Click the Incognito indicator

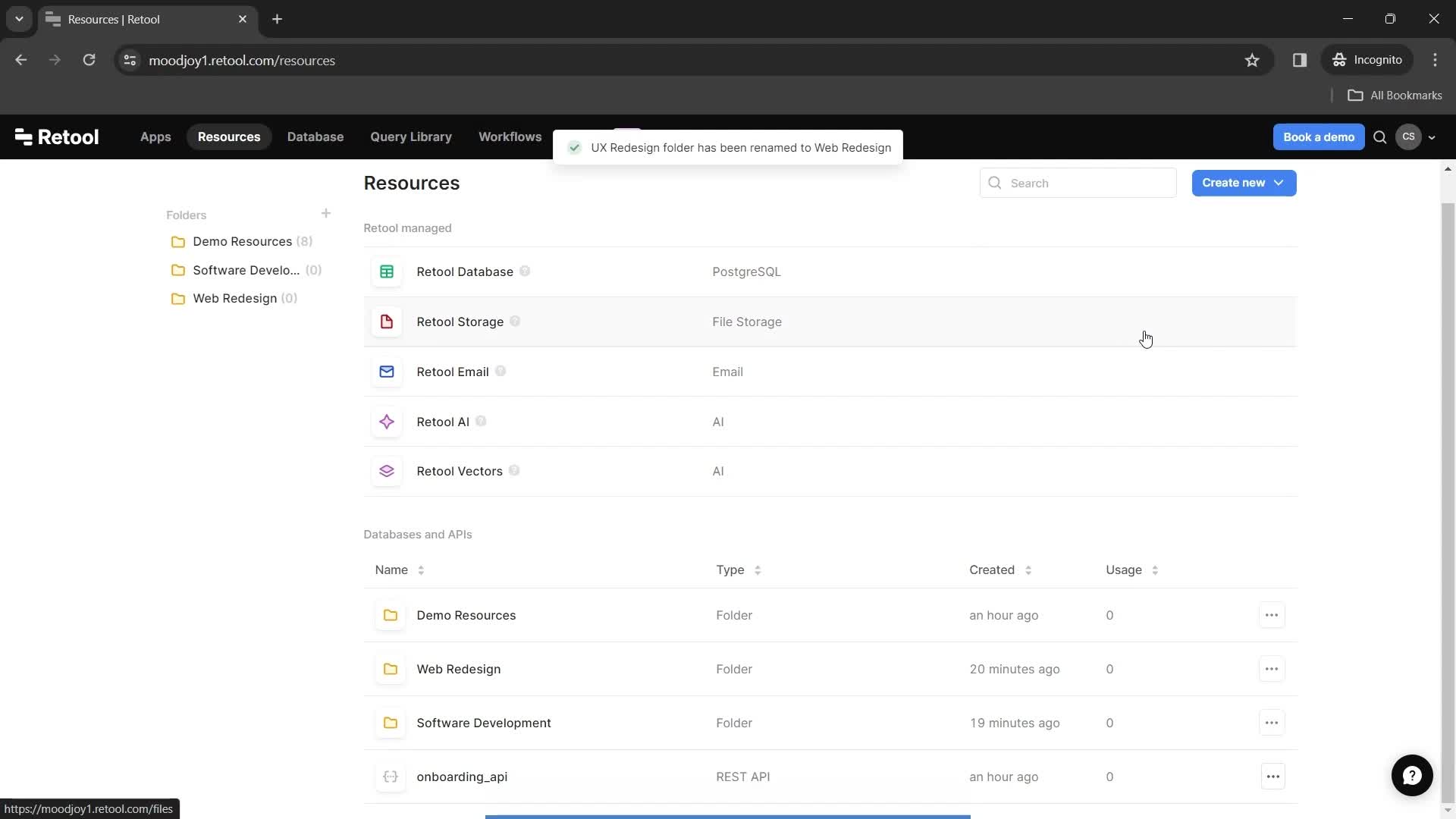pyautogui.click(x=1367, y=60)
